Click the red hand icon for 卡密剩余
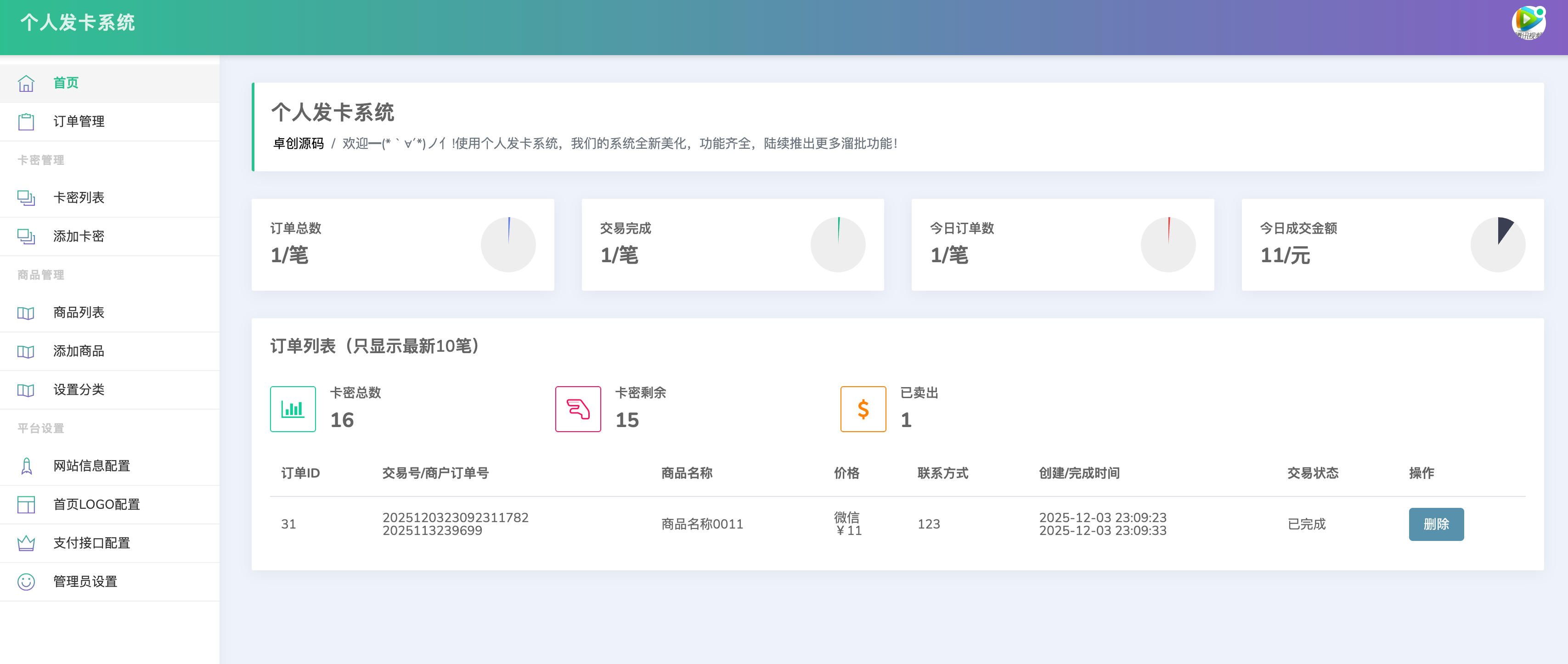This screenshot has width=1568, height=664. tap(578, 409)
